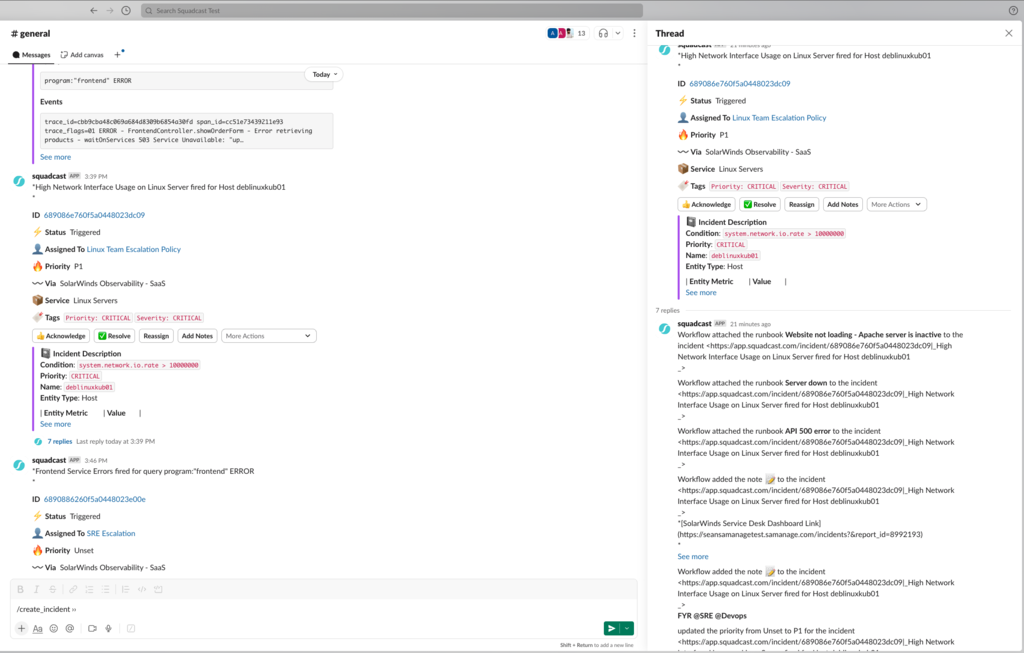Open the channel three-dots menu
The height and width of the screenshot is (653, 1024).
(x=634, y=33)
